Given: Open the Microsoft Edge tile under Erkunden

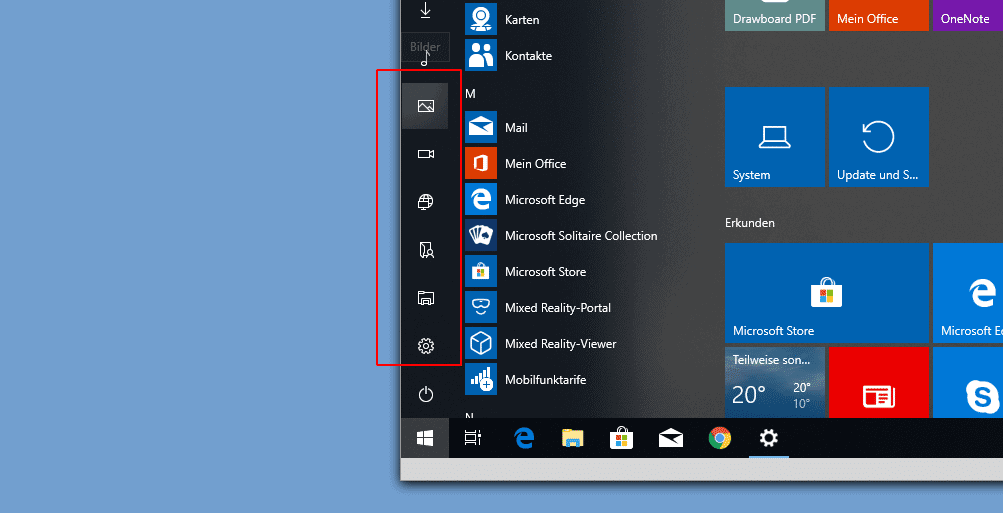Looking at the screenshot, I should coord(968,293).
